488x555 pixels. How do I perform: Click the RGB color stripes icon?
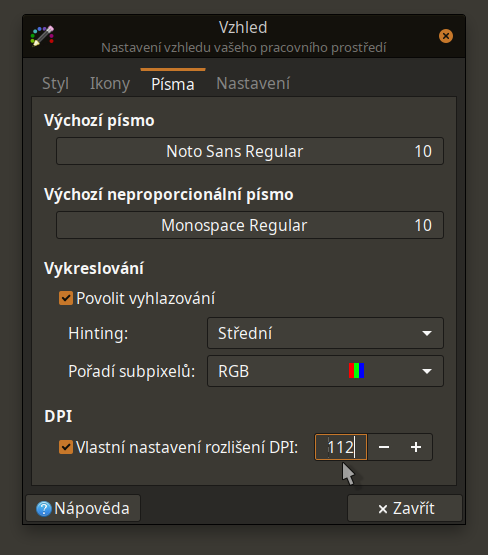pos(356,371)
